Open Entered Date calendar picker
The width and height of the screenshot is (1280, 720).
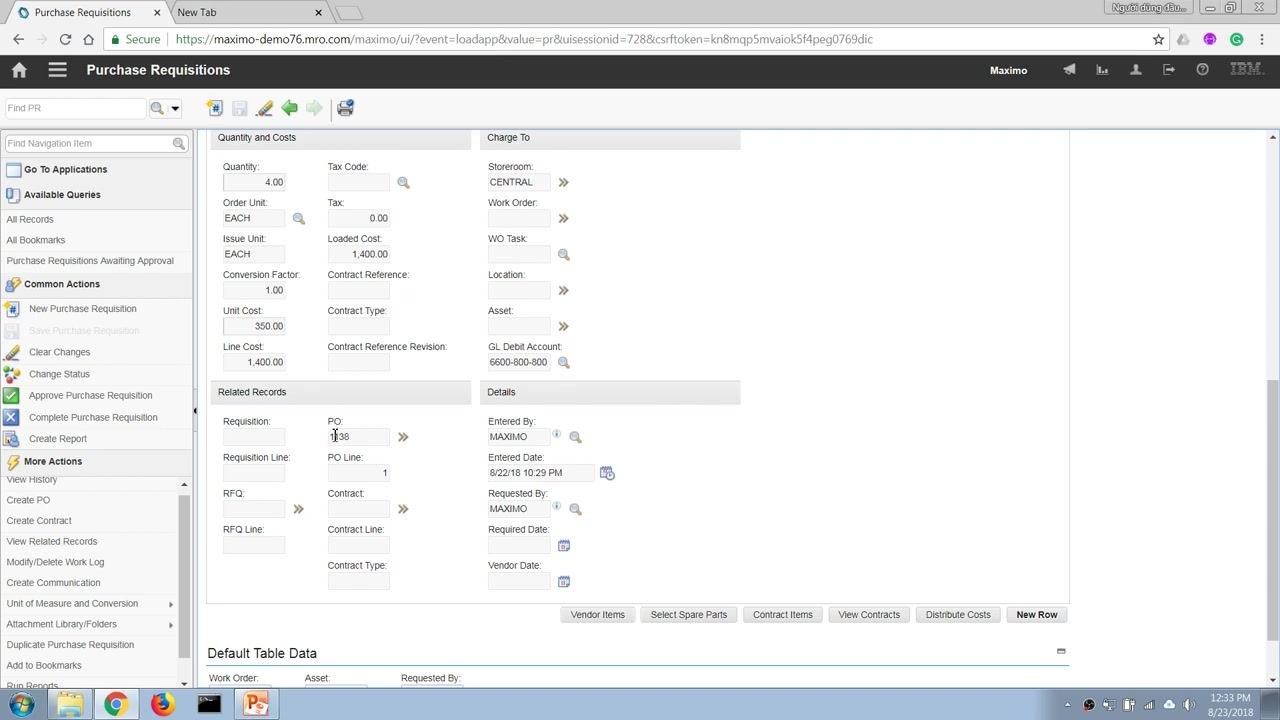pos(607,473)
